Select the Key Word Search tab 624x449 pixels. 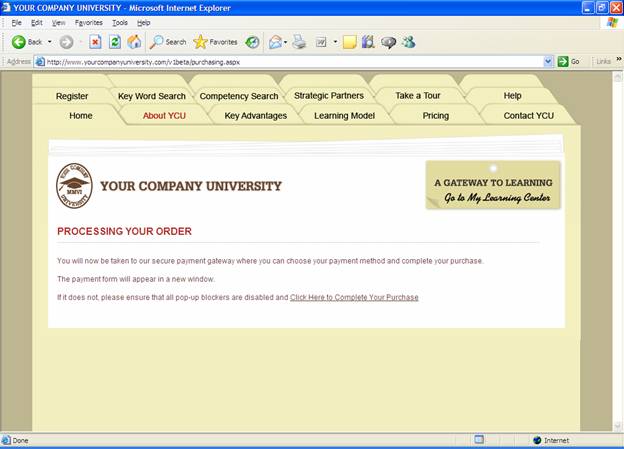[x=152, y=96]
